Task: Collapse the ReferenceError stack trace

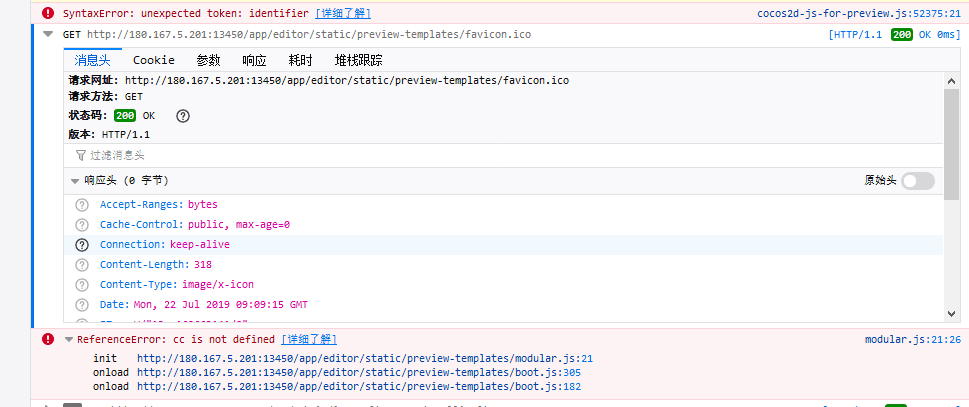Action: (x=68, y=340)
